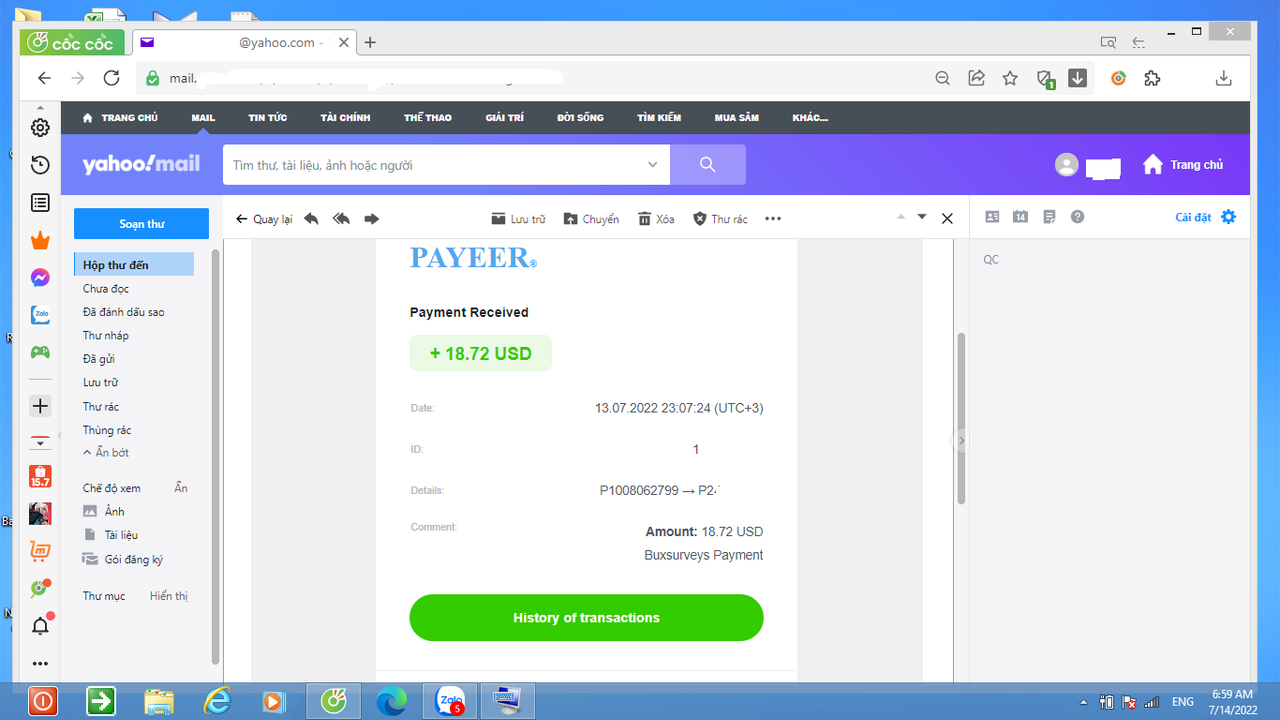The width and height of the screenshot is (1280, 720).
Task: Open browser downloads arrow at far right
Action: (1223, 78)
